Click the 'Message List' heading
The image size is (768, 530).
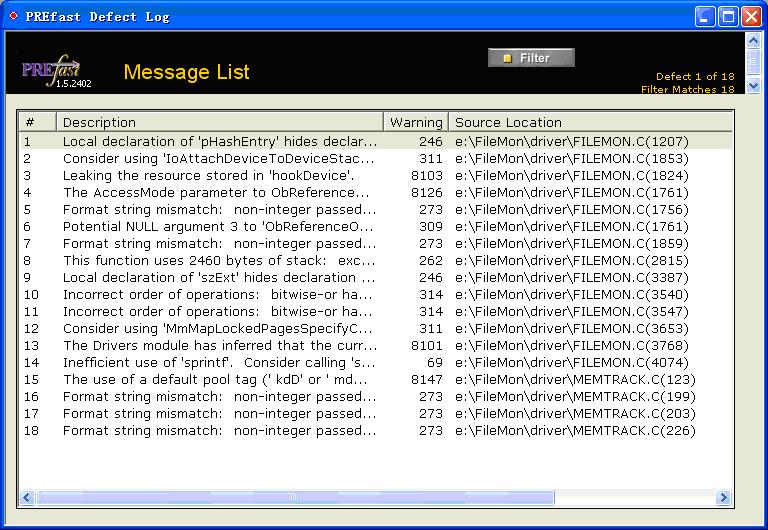(187, 72)
